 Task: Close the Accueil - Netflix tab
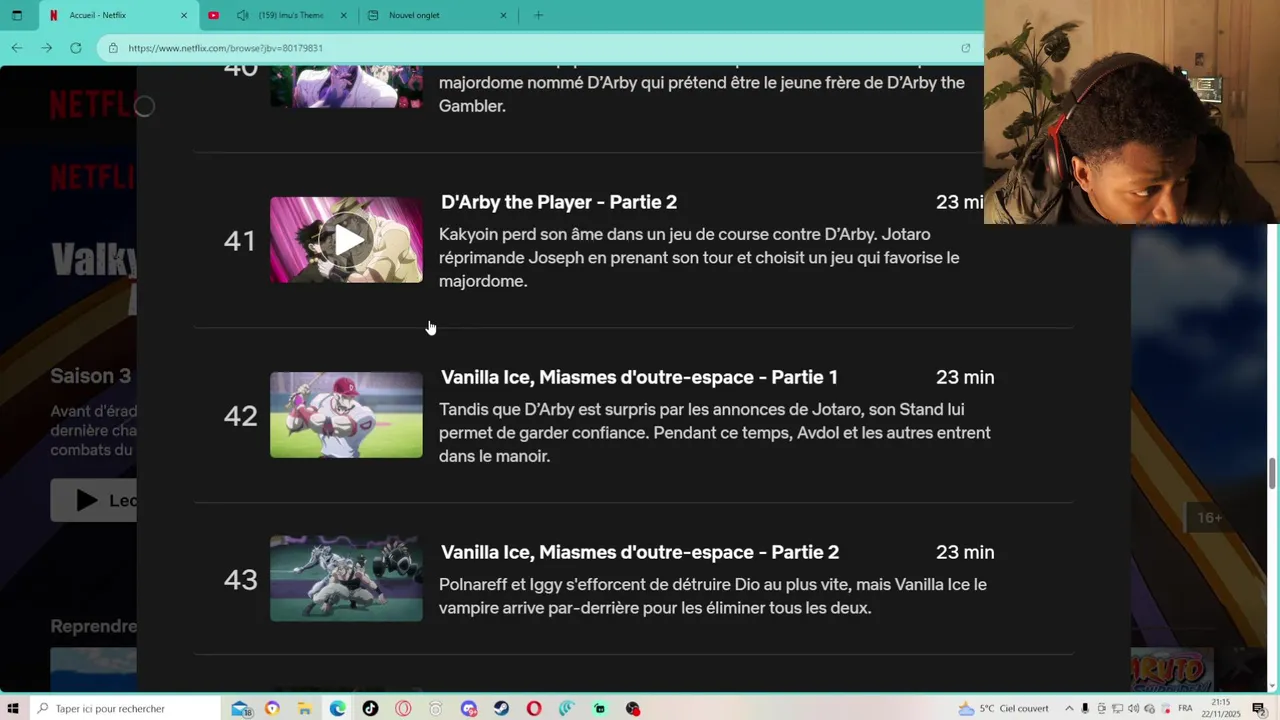pos(183,15)
